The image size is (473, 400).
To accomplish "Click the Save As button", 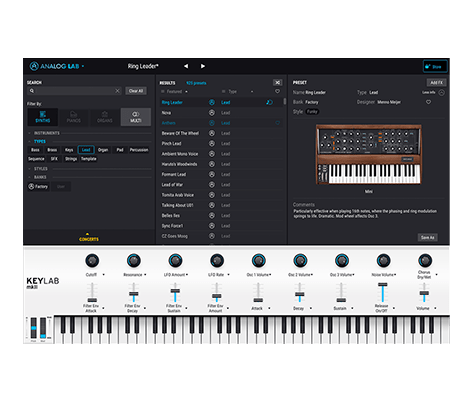I will pyautogui.click(x=427, y=237).
